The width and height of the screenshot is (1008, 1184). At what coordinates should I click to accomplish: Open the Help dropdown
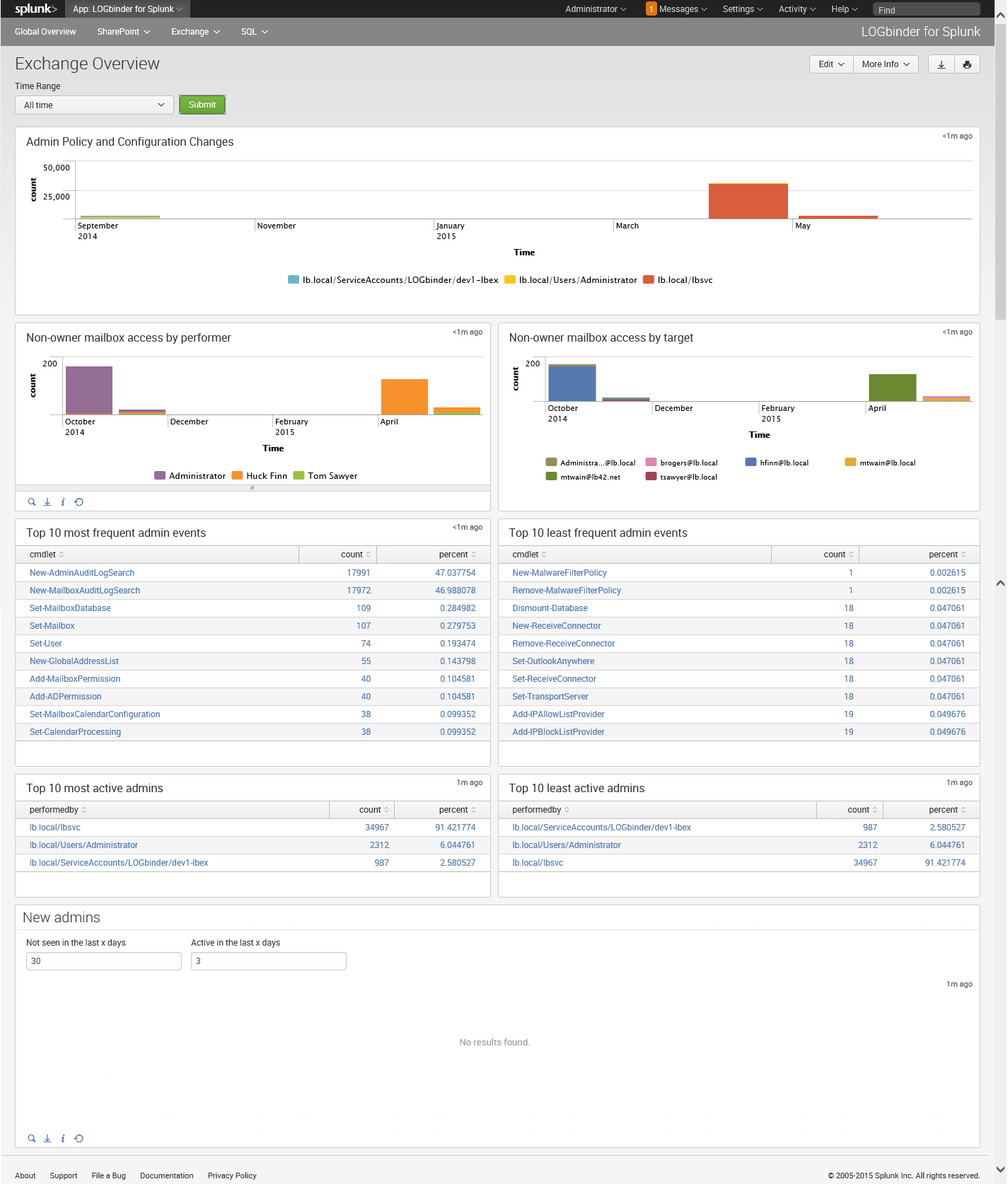pos(845,9)
